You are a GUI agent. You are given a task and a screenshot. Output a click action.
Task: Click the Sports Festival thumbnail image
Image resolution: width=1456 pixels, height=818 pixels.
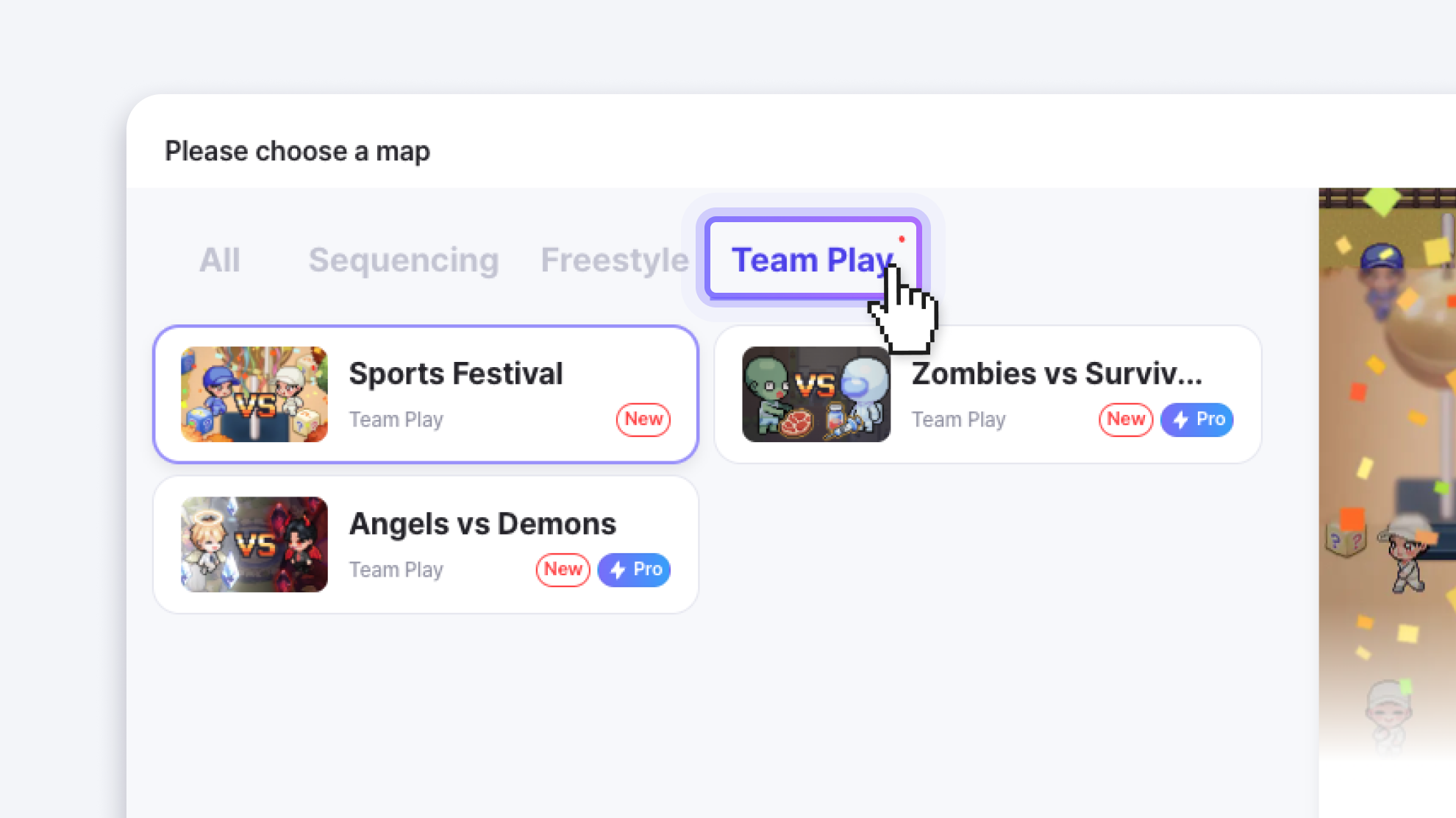pyautogui.click(x=254, y=394)
